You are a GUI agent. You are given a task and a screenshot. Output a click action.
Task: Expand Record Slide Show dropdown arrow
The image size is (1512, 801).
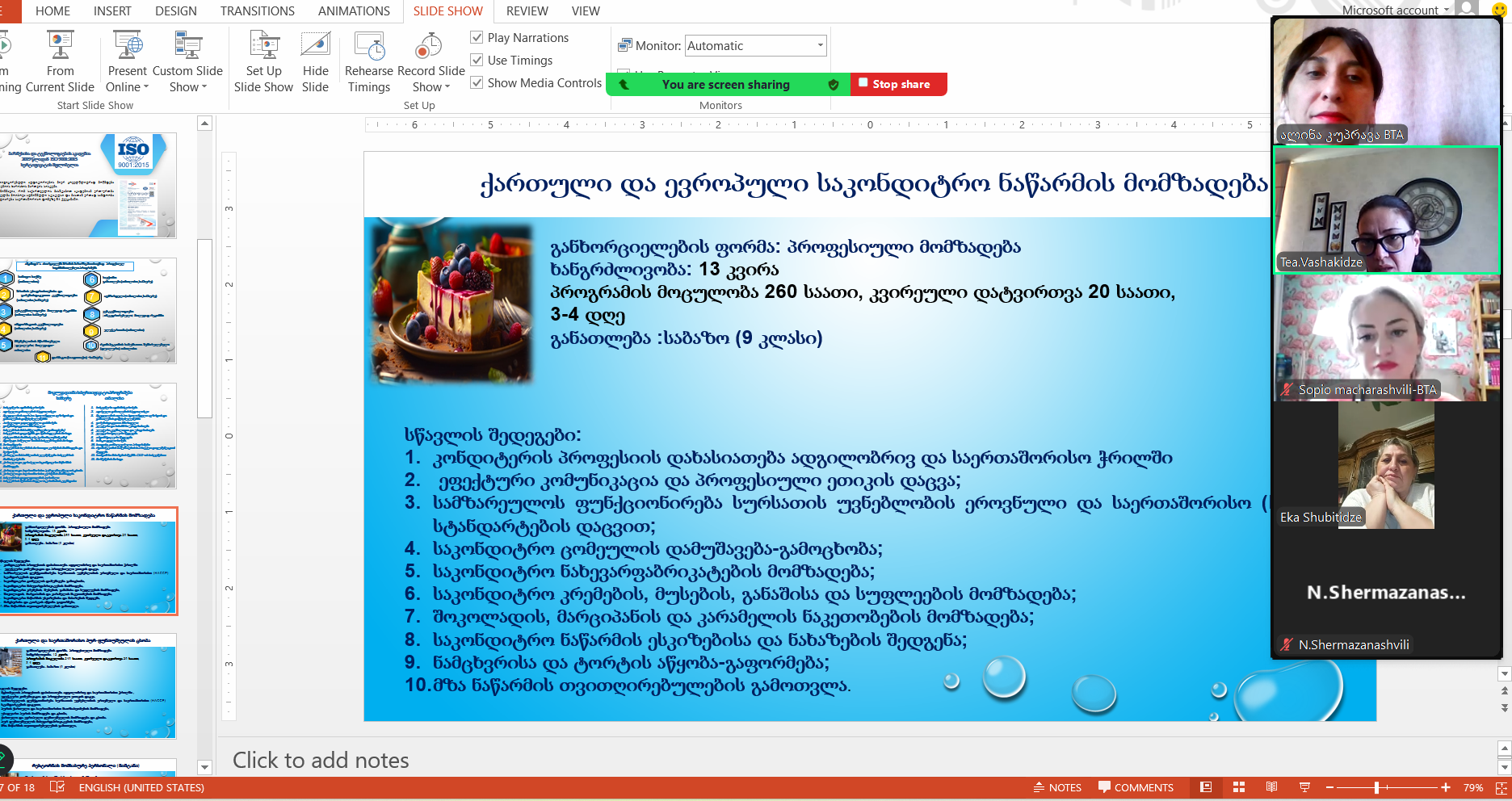(x=447, y=87)
